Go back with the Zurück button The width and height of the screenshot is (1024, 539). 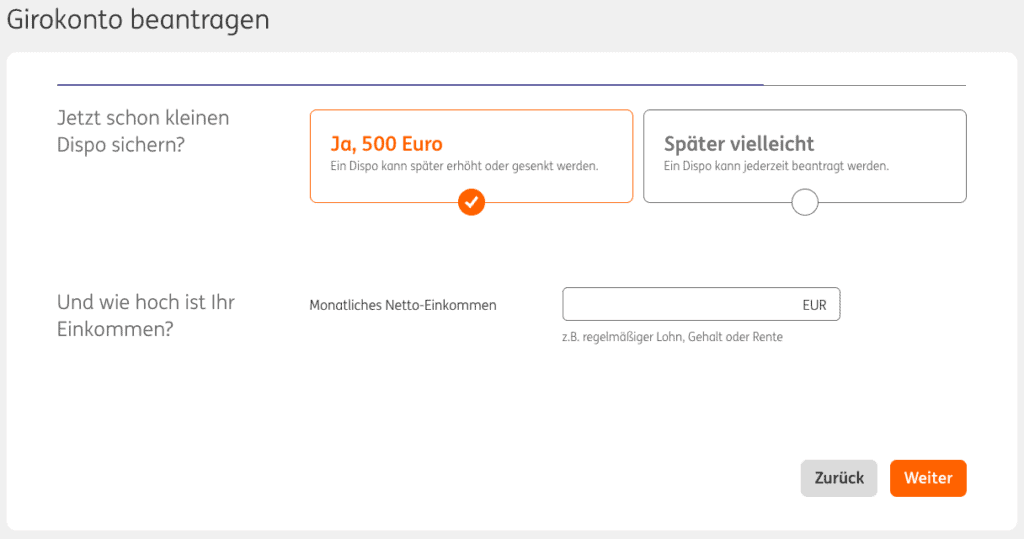[x=839, y=478]
